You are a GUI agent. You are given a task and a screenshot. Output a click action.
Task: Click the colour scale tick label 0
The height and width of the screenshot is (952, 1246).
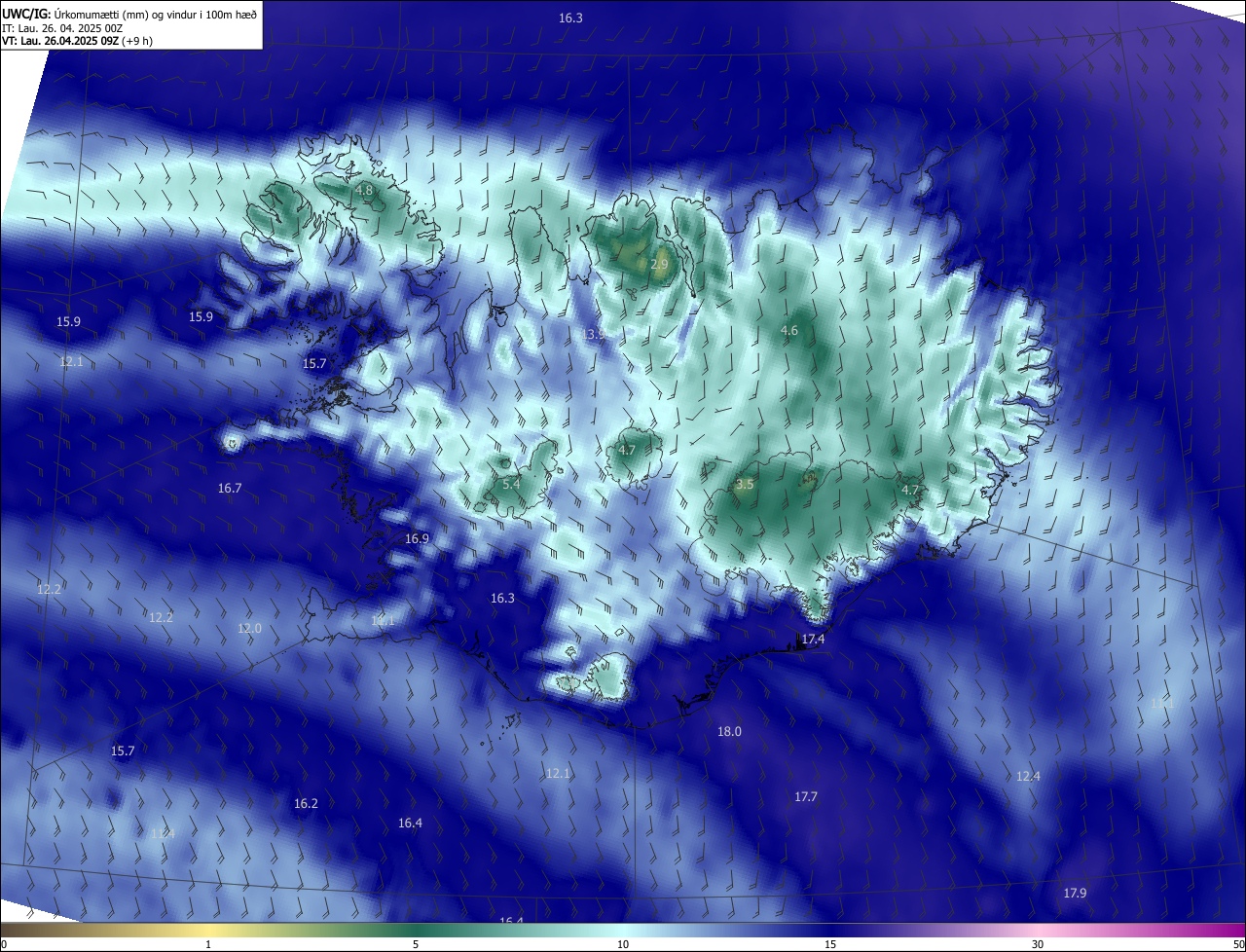tap(4, 945)
